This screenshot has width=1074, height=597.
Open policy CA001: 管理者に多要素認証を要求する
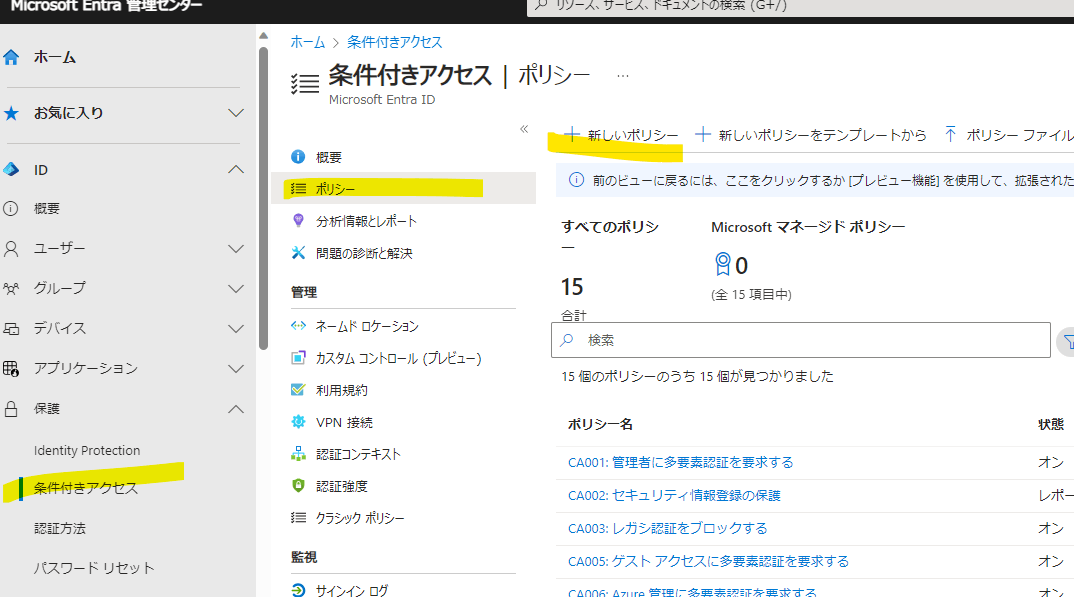click(x=680, y=463)
